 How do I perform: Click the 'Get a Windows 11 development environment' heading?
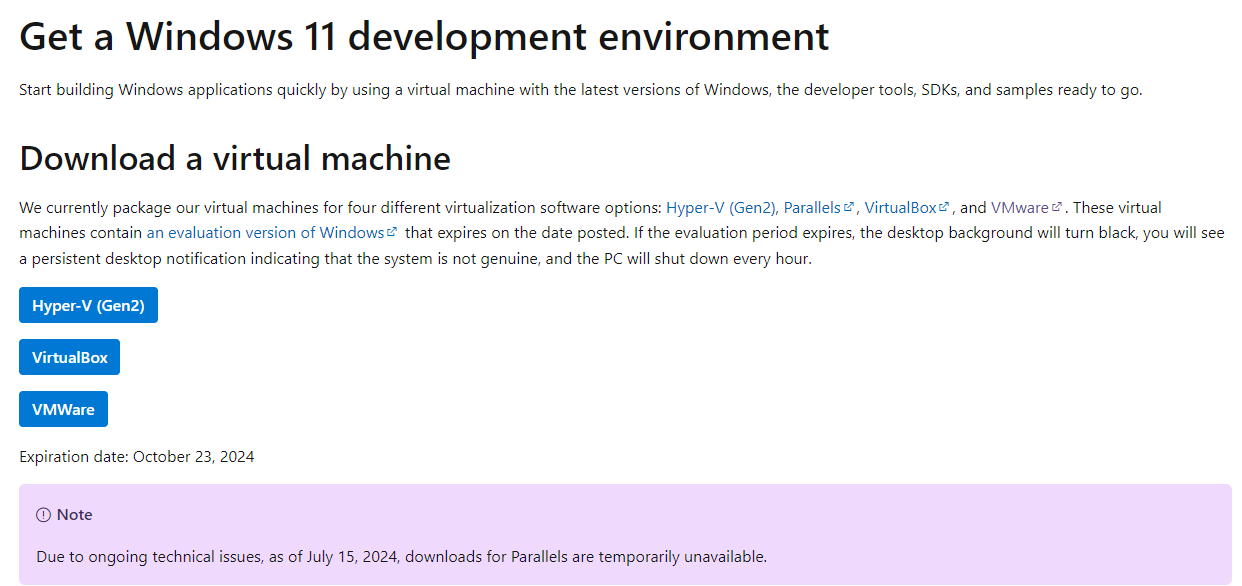(424, 36)
